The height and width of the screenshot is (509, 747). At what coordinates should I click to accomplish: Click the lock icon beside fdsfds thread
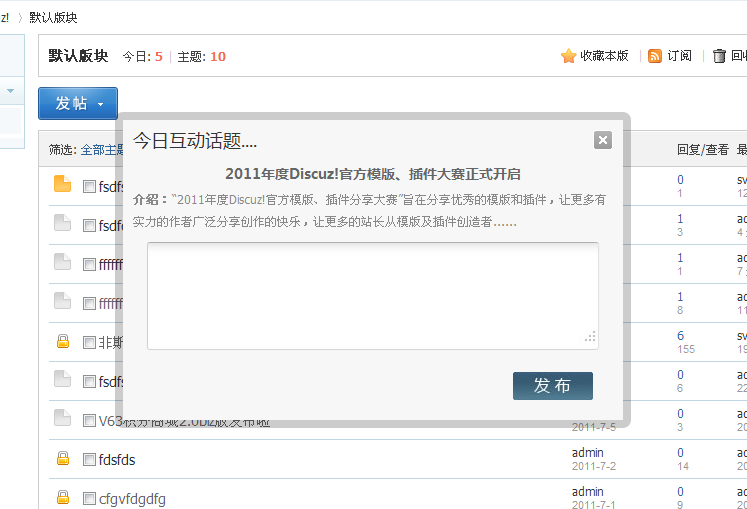tap(63, 458)
